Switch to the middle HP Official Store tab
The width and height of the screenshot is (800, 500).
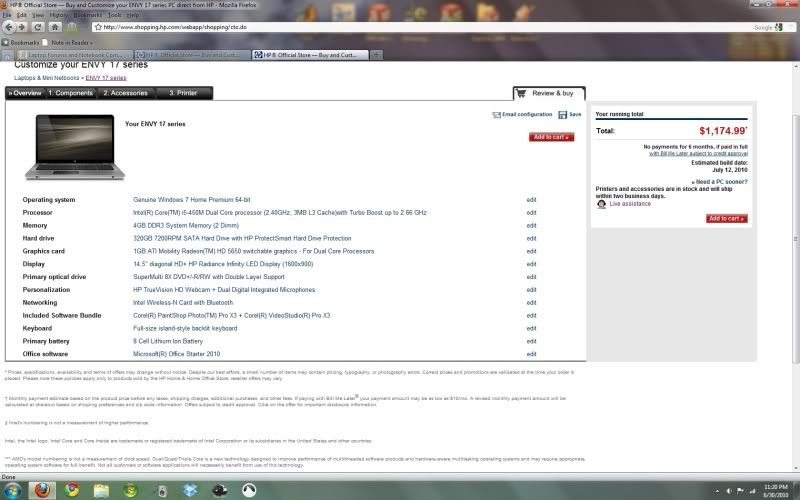(192, 55)
